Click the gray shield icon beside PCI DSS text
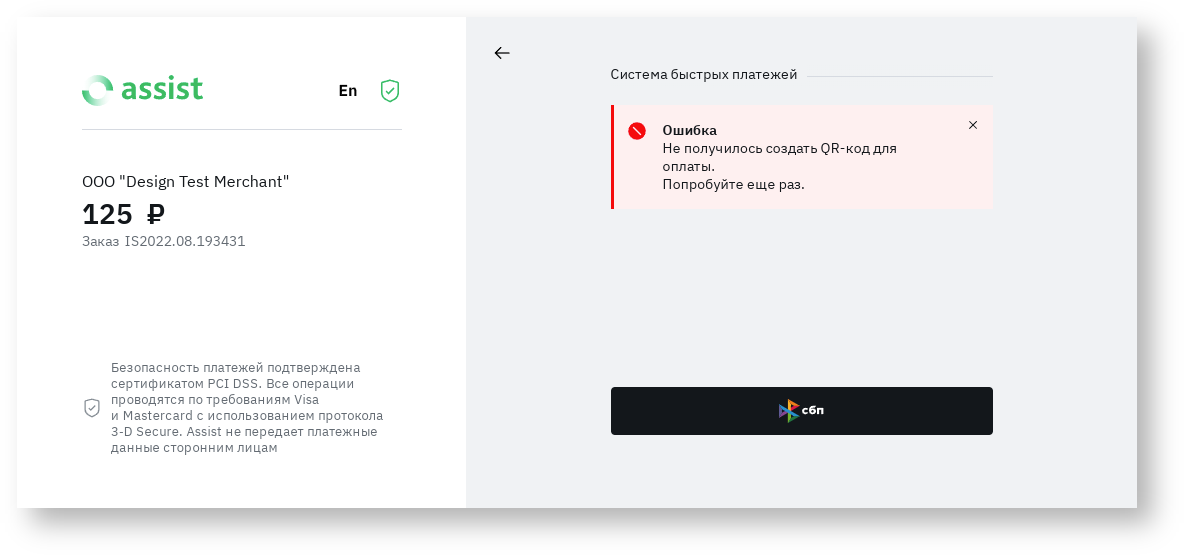 click(92, 408)
